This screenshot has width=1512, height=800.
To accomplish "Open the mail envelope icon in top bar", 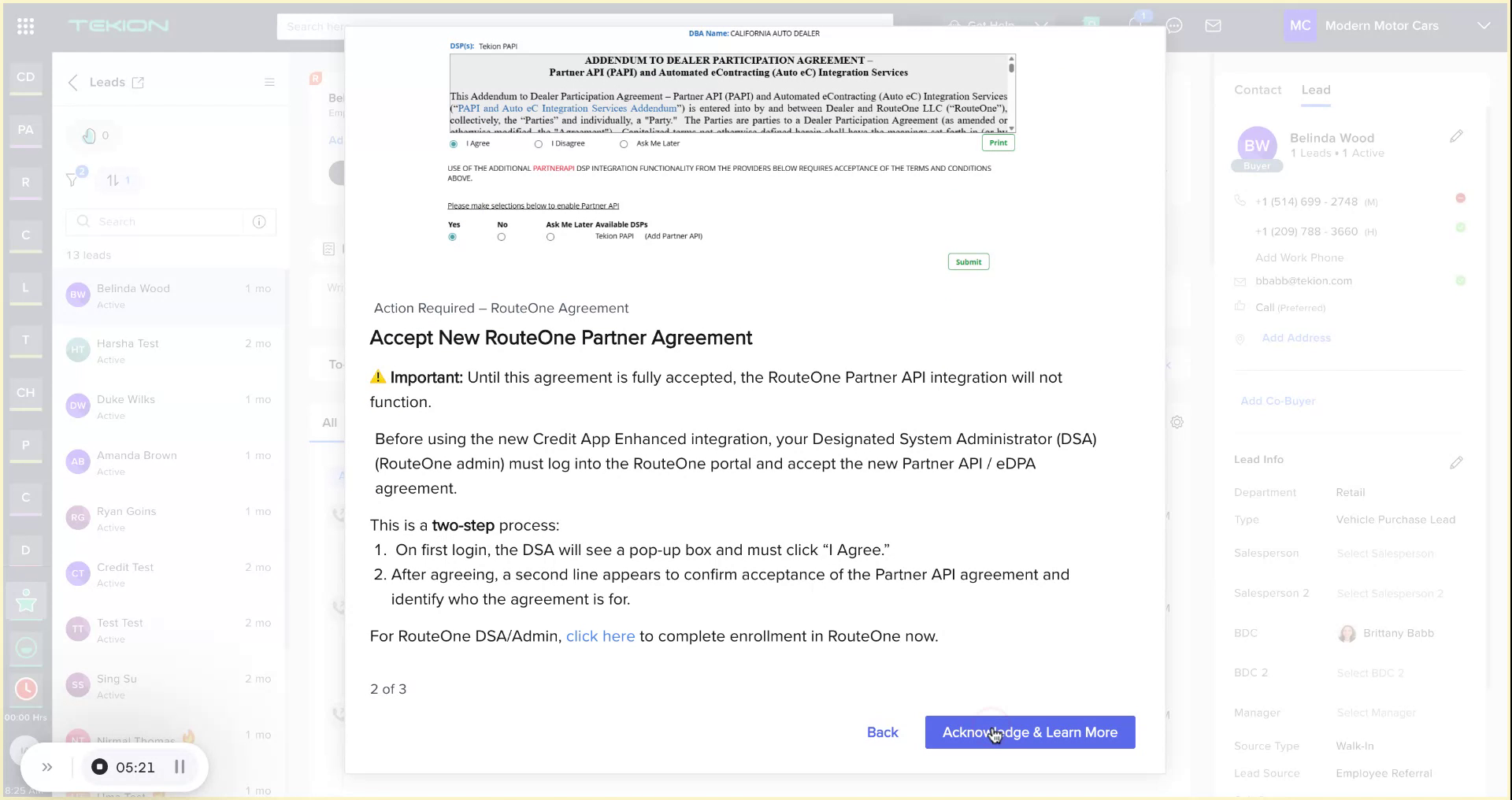I will 1214,25.
